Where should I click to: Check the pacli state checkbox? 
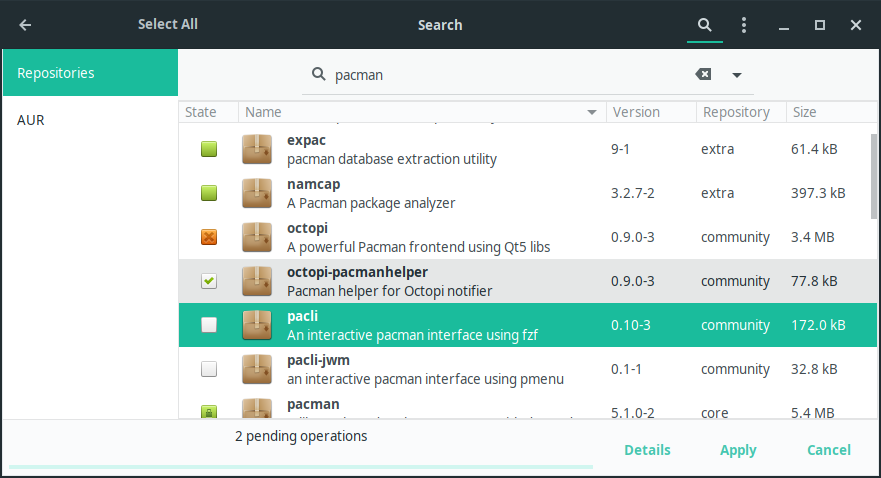(209, 325)
